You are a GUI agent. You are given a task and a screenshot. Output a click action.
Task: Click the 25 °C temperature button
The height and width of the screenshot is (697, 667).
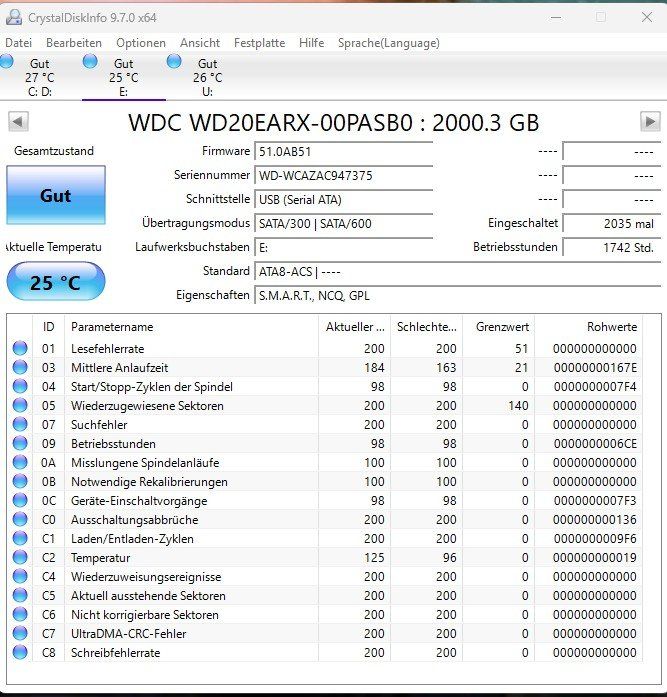click(56, 282)
